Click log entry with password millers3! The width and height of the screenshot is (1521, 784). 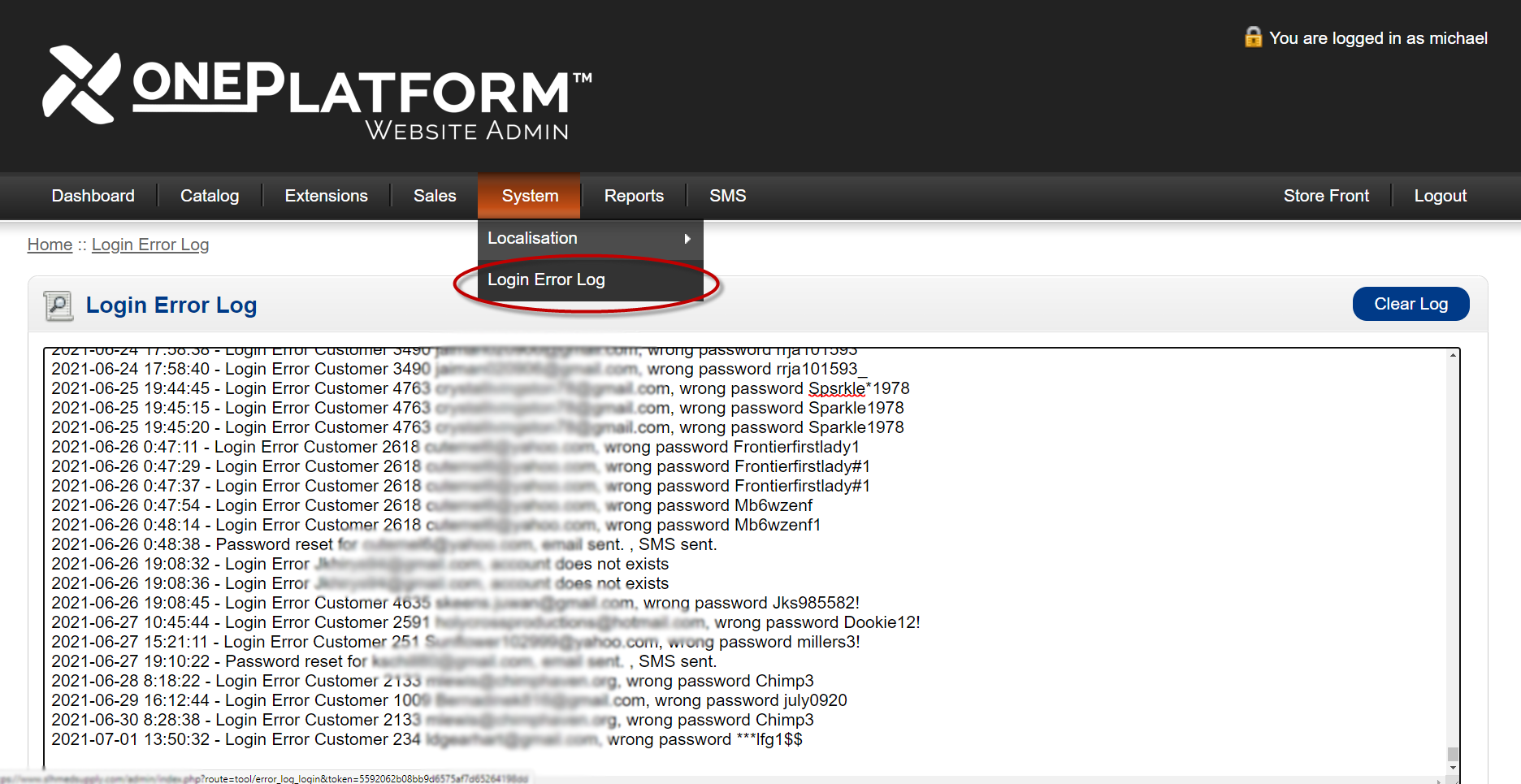[x=456, y=643]
